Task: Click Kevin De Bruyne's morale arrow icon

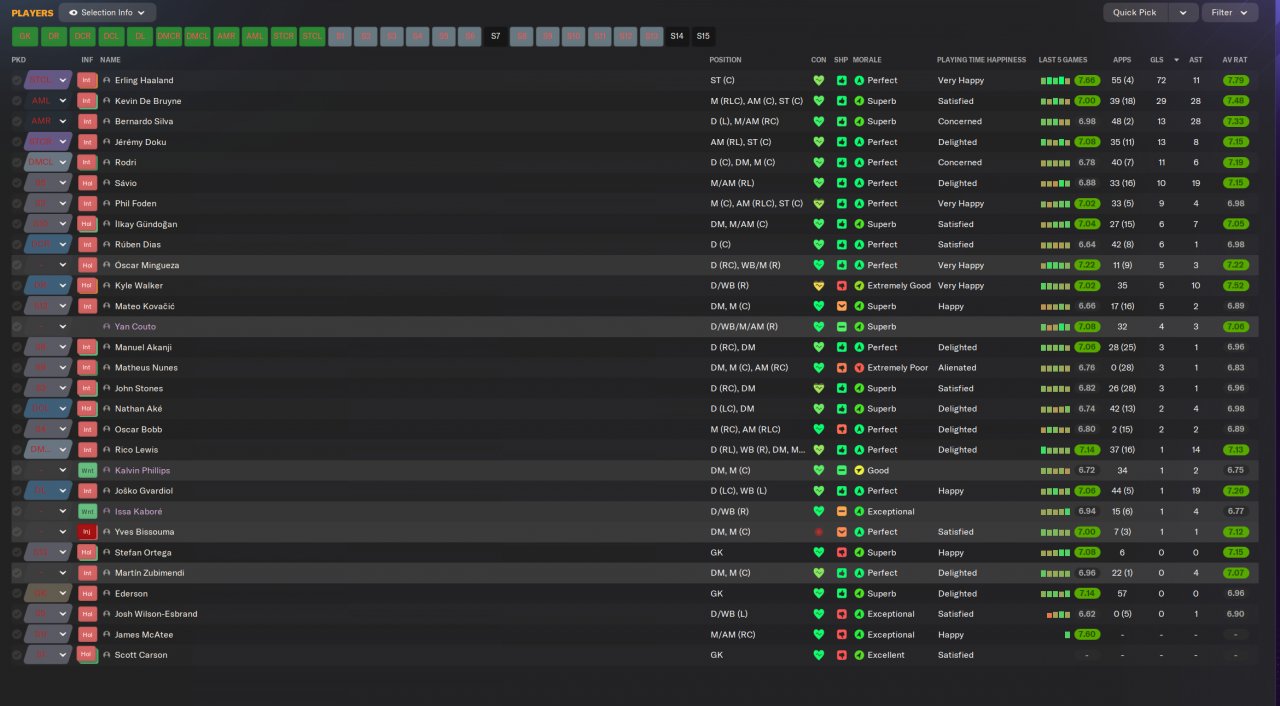Action: coord(859,101)
